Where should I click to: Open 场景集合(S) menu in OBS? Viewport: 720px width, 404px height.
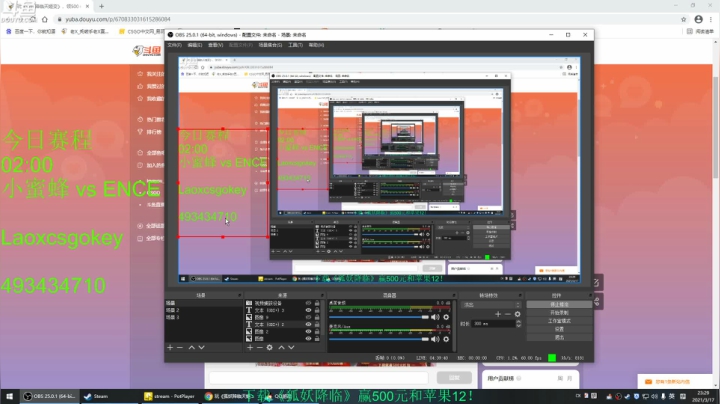point(270,45)
